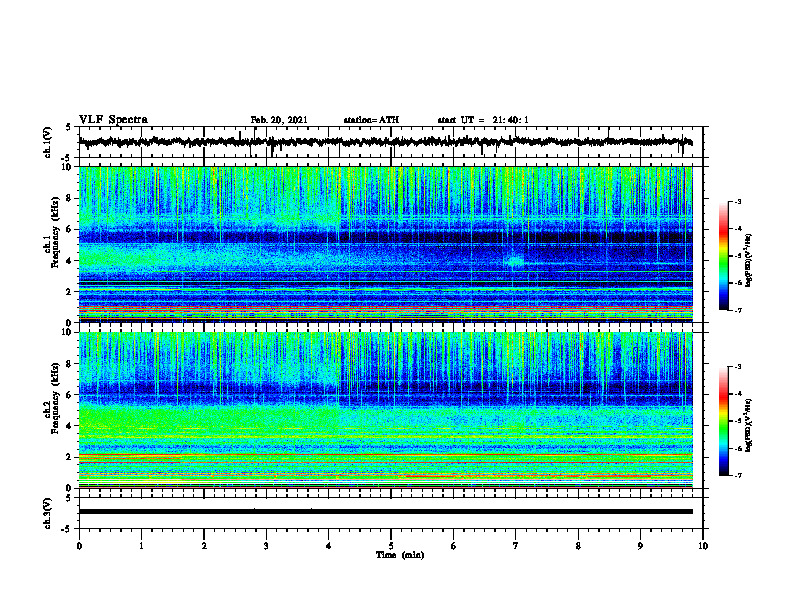Click the log(PSD) label beside ch.2 color bar
This screenshot has height=612, width=792.
click(x=749, y=424)
